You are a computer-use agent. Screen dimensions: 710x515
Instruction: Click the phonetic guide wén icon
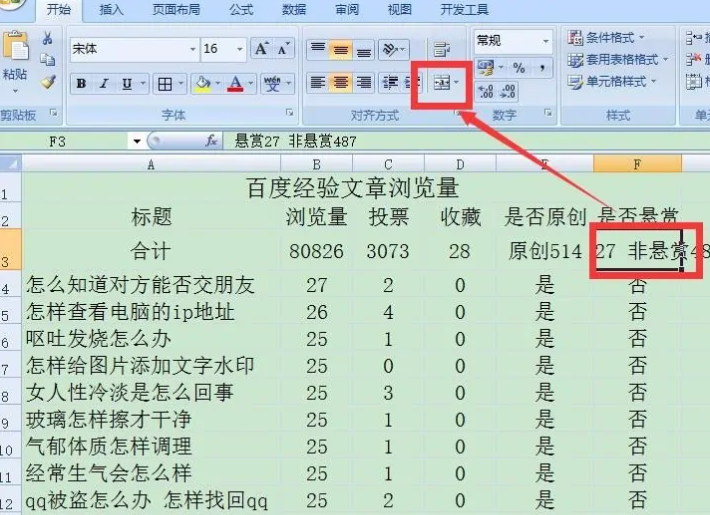(x=273, y=84)
